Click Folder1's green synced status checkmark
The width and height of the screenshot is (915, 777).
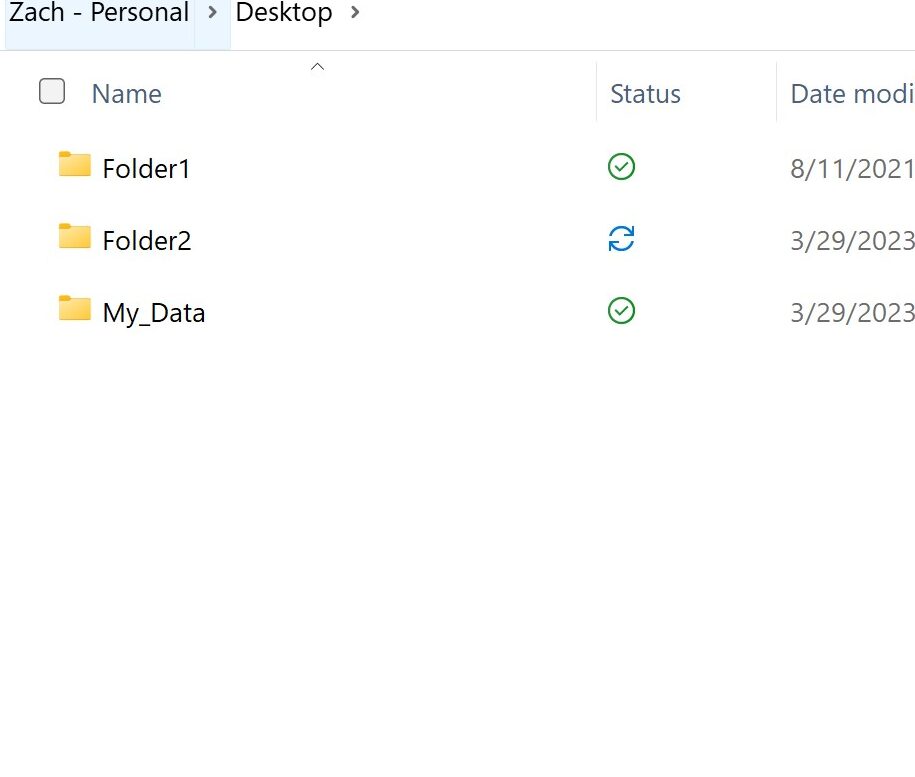(x=621, y=167)
